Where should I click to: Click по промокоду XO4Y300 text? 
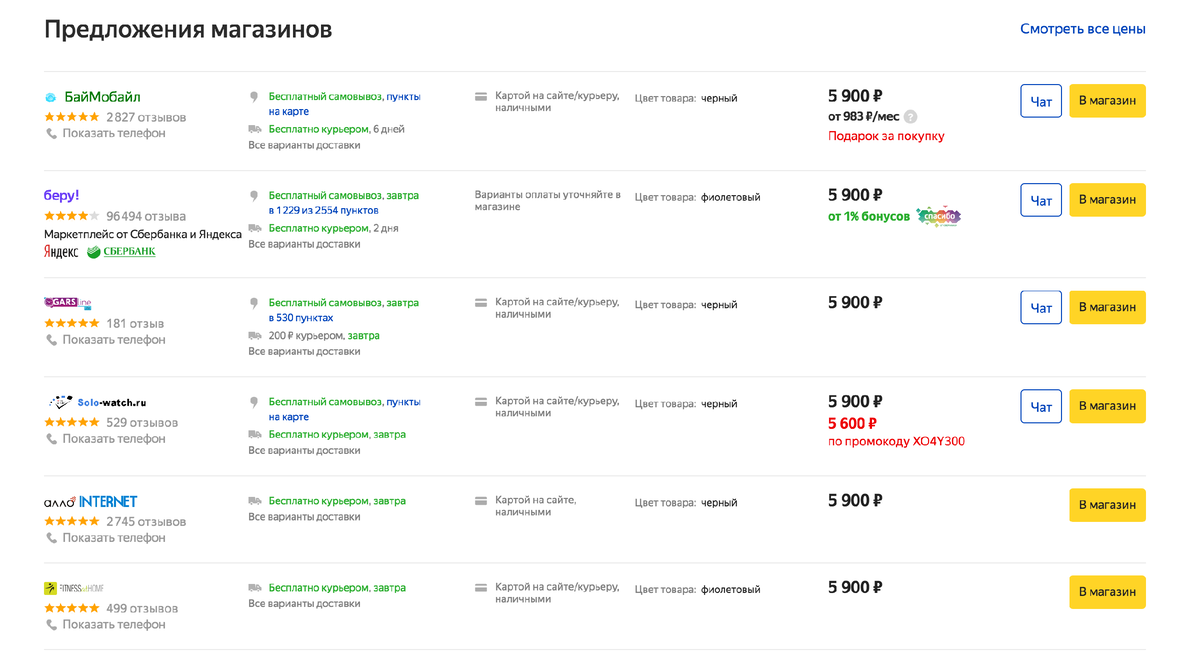pos(896,442)
